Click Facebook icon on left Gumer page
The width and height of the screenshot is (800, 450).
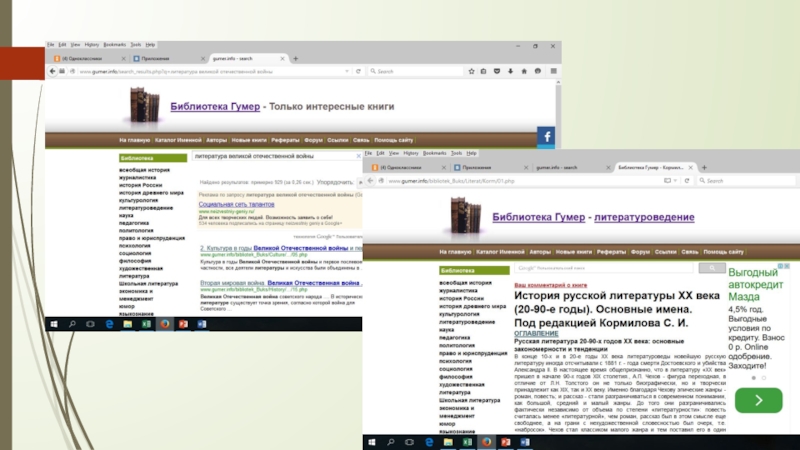pyautogui.click(x=546, y=137)
